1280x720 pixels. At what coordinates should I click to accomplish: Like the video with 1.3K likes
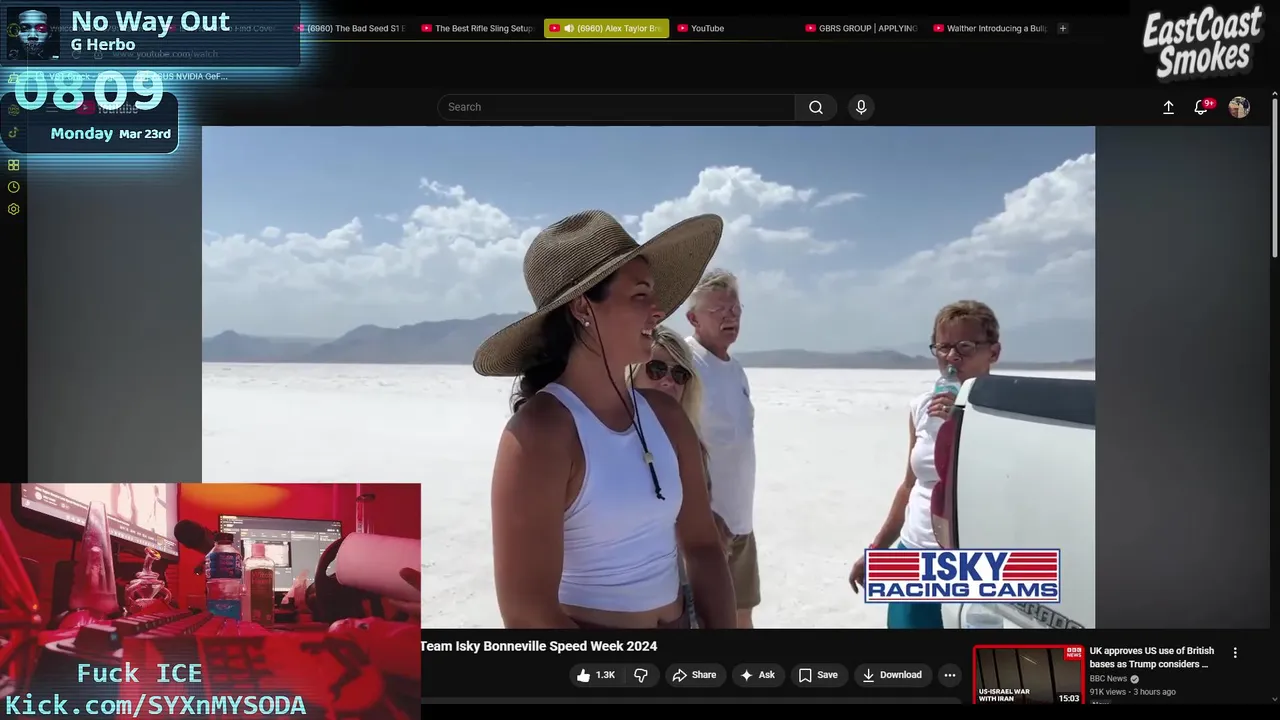point(595,675)
